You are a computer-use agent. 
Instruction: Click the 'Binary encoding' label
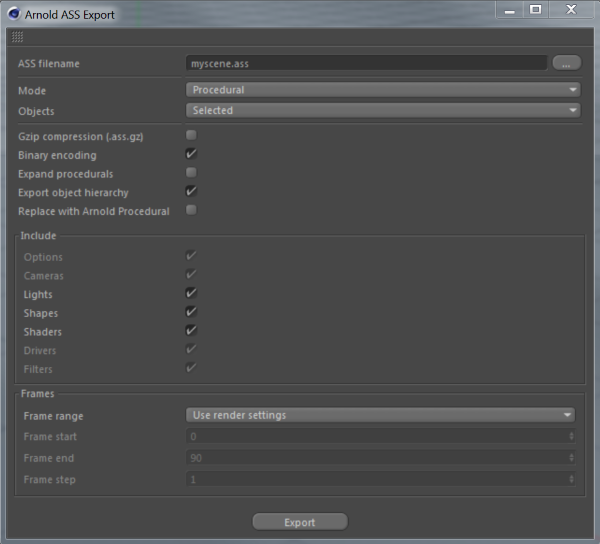(x=57, y=155)
